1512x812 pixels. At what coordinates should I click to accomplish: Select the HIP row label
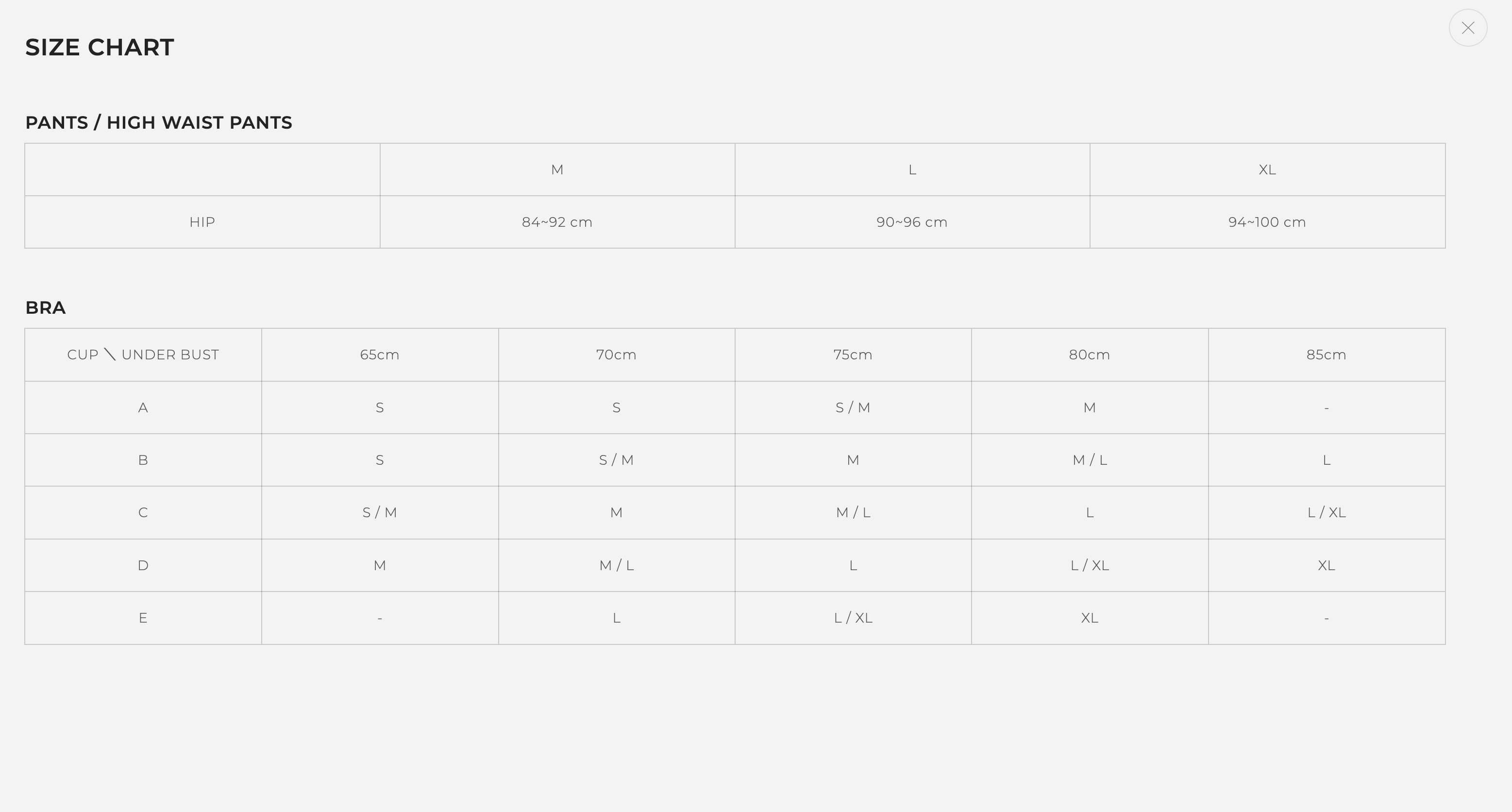pos(202,222)
